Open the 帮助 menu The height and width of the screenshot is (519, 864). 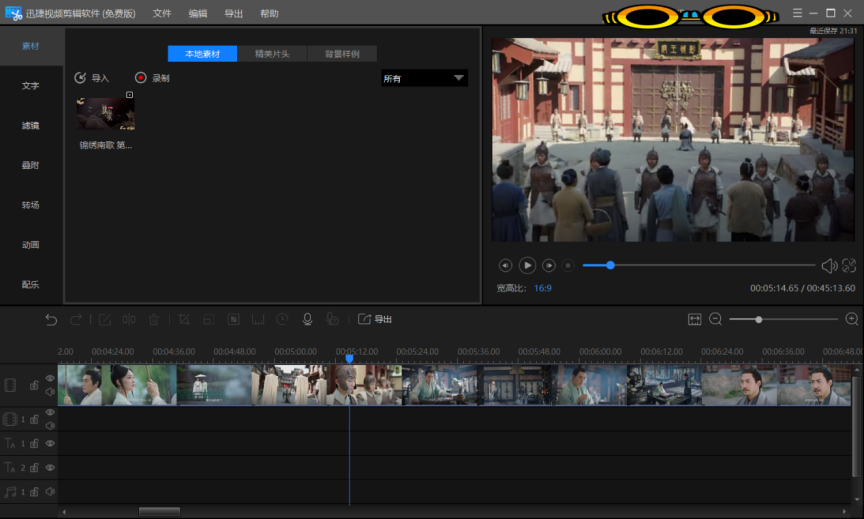pos(269,13)
